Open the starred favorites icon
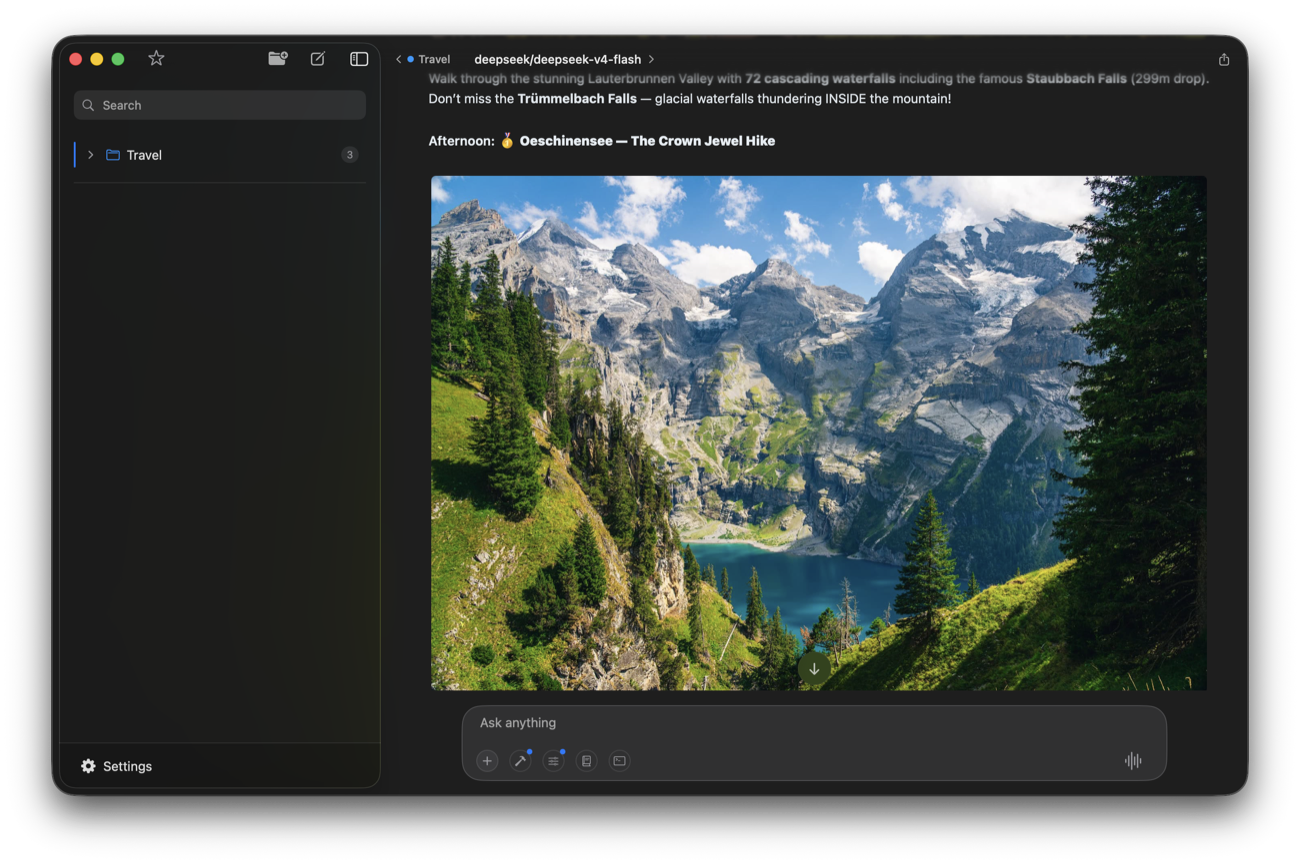 pyautogui.click(x=156, y=59)
